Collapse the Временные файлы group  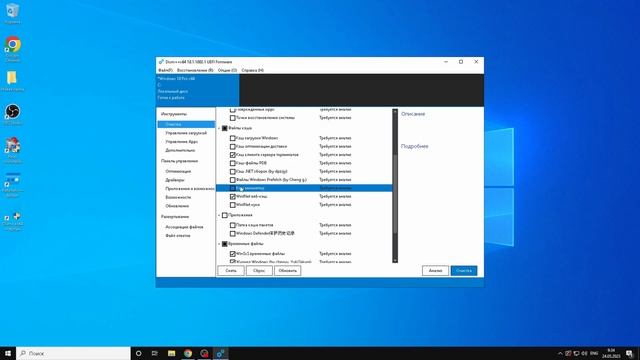(x=219, y=244)
